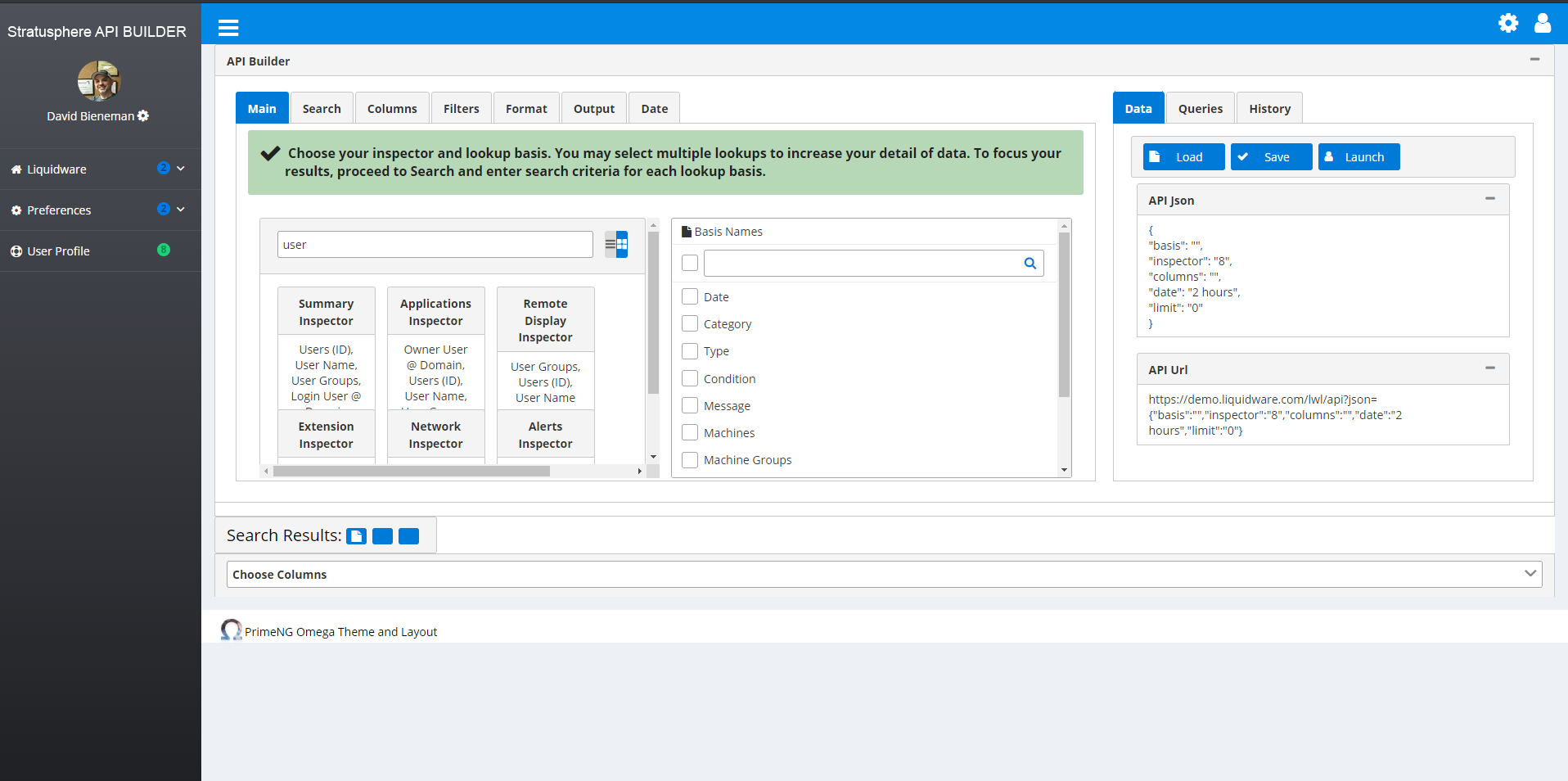Image resolution: width=1568 pixels, height=781 pixels.
Task: Open the User Profile sidebar item
Action: [x=101, y=251]
